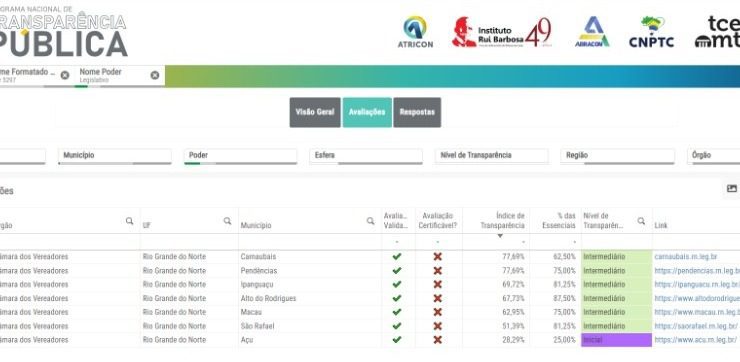The image size is (740, 362).
Task: Click the Município column search icon
Action: click(x=370, y=221)
